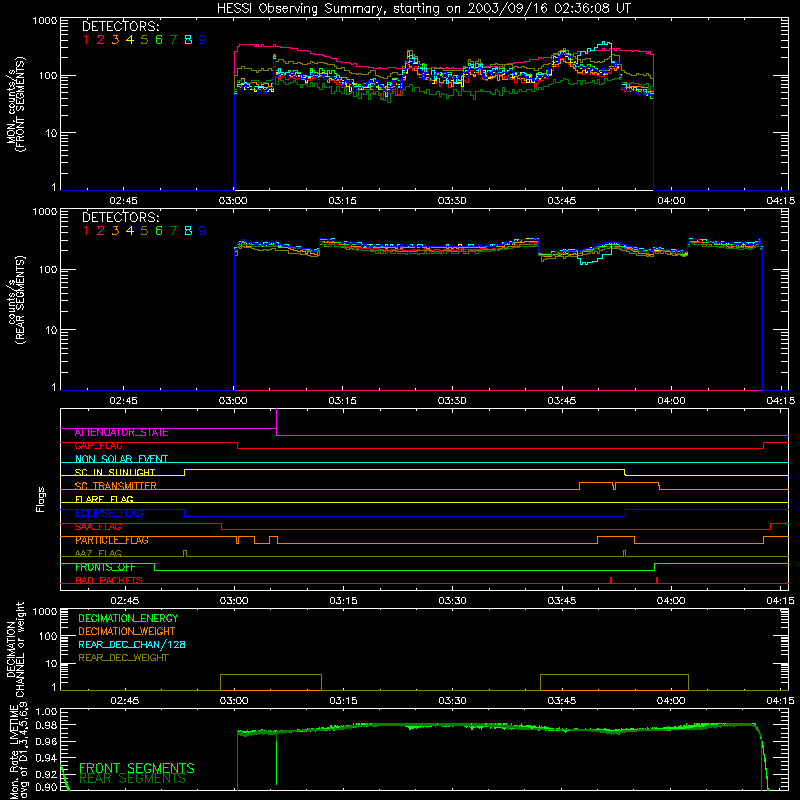Click the front segments y-axis title
This screenshot has width=800, height=800.
15,104
